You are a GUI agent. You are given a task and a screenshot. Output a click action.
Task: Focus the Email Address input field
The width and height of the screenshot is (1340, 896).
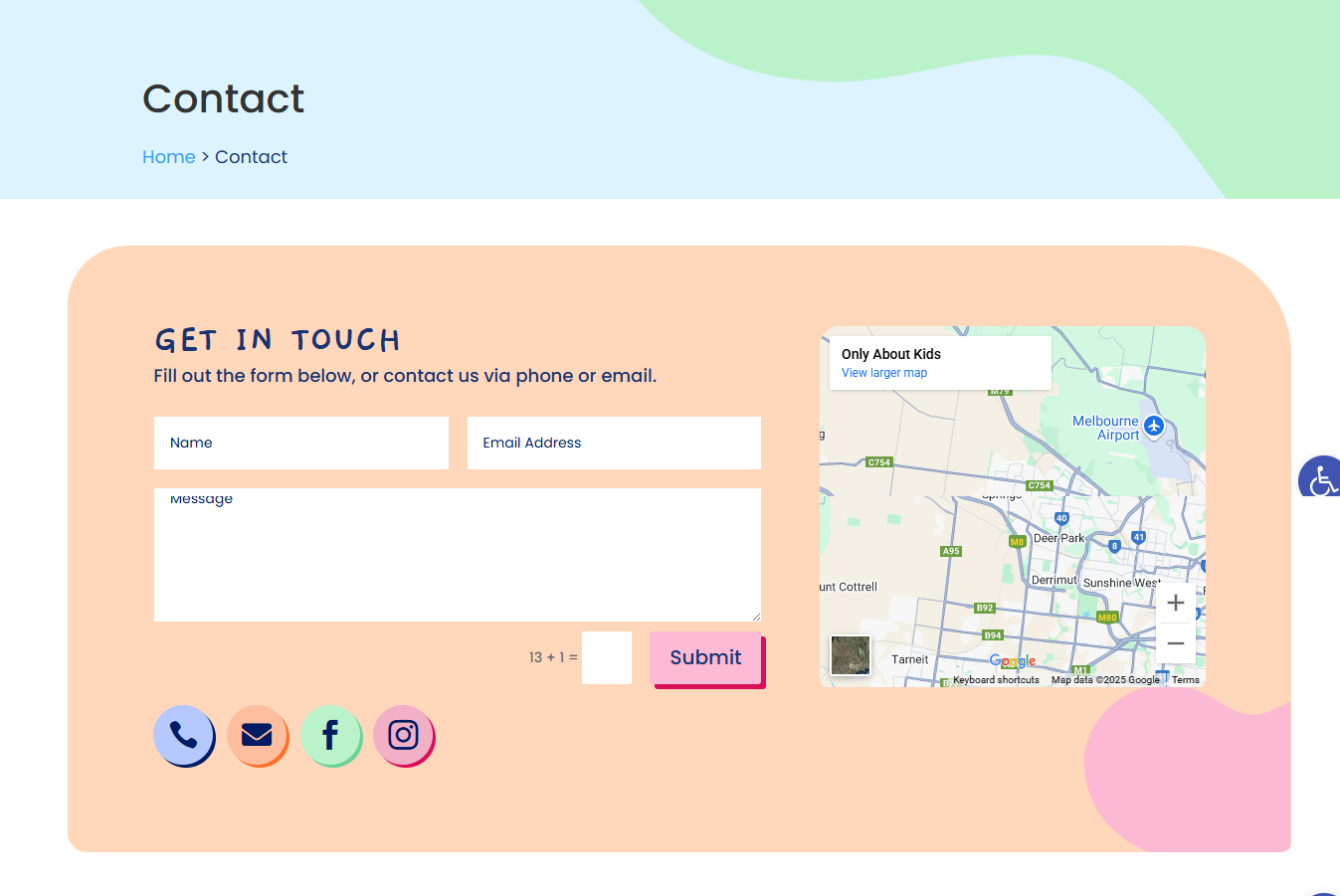pos(614,443)
